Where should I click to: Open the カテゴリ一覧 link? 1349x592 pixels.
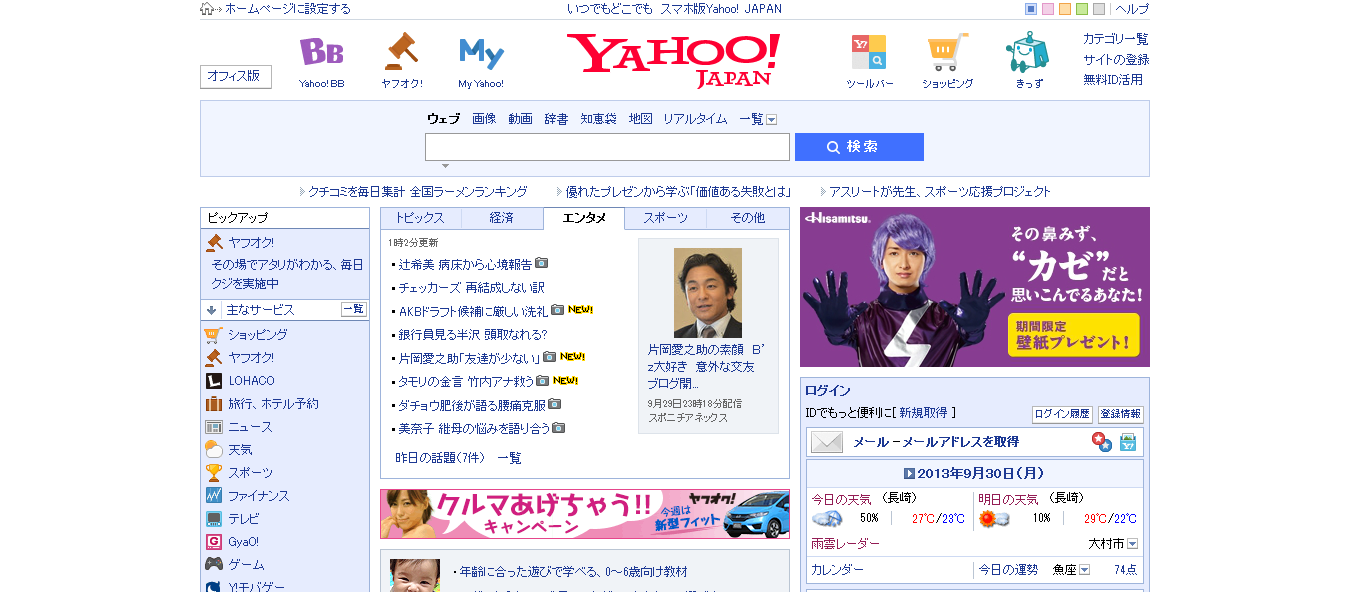[x=1116, y=39]
